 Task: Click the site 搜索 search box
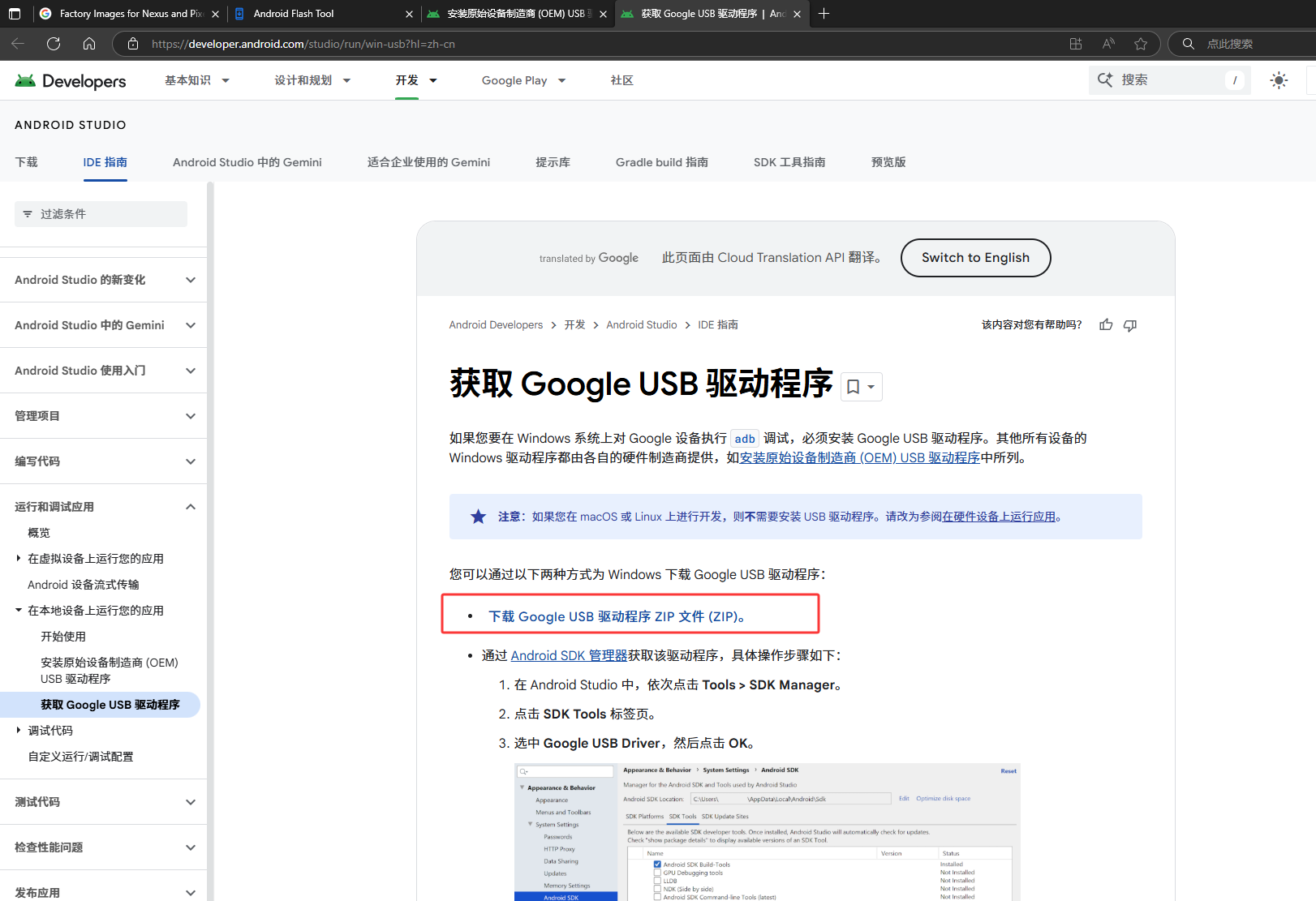[1169, 79]
